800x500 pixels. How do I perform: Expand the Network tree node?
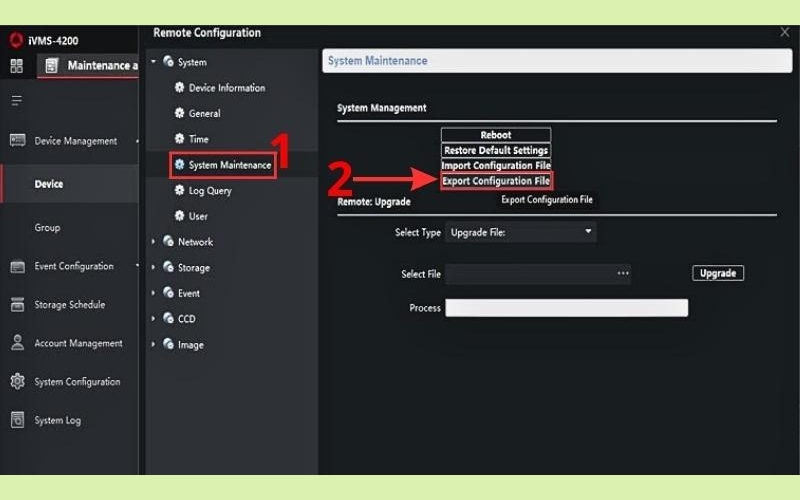[x=154, y=242]
